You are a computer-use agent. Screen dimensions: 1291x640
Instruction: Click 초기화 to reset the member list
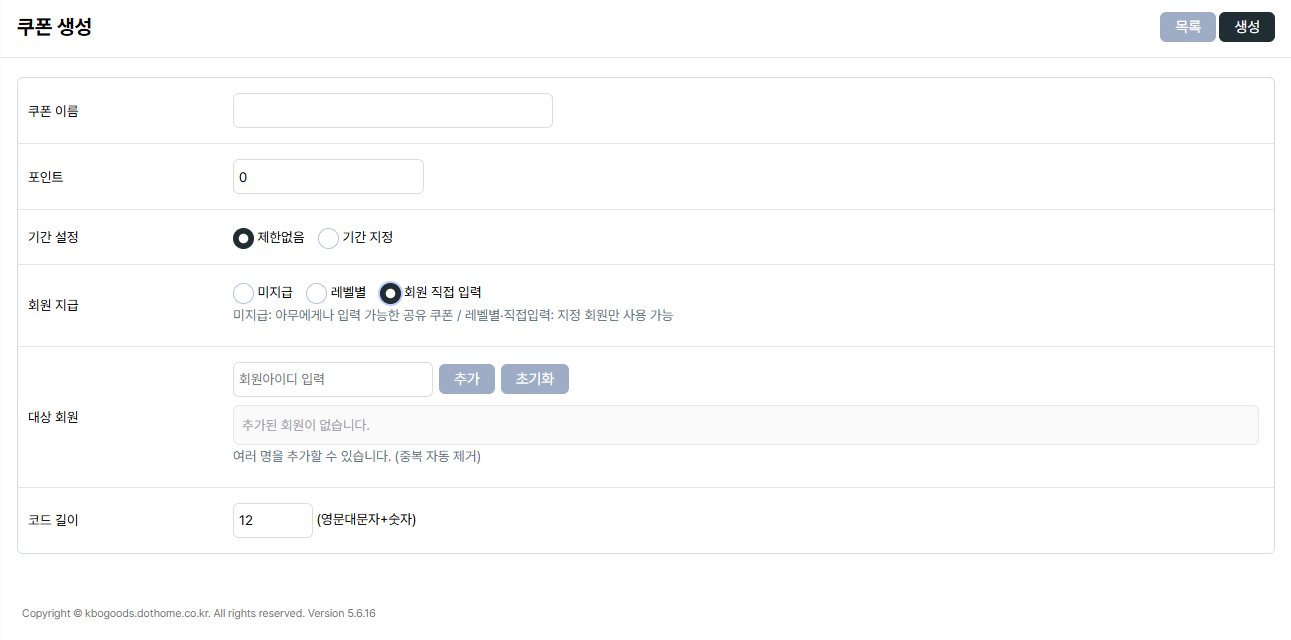tap(535, 379)
